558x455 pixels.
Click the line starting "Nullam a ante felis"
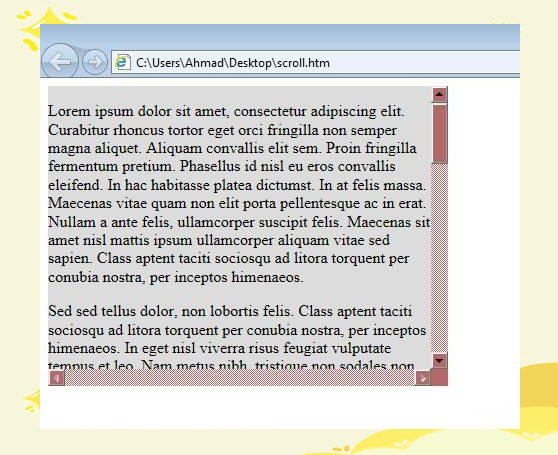click(x=239, y=222)
